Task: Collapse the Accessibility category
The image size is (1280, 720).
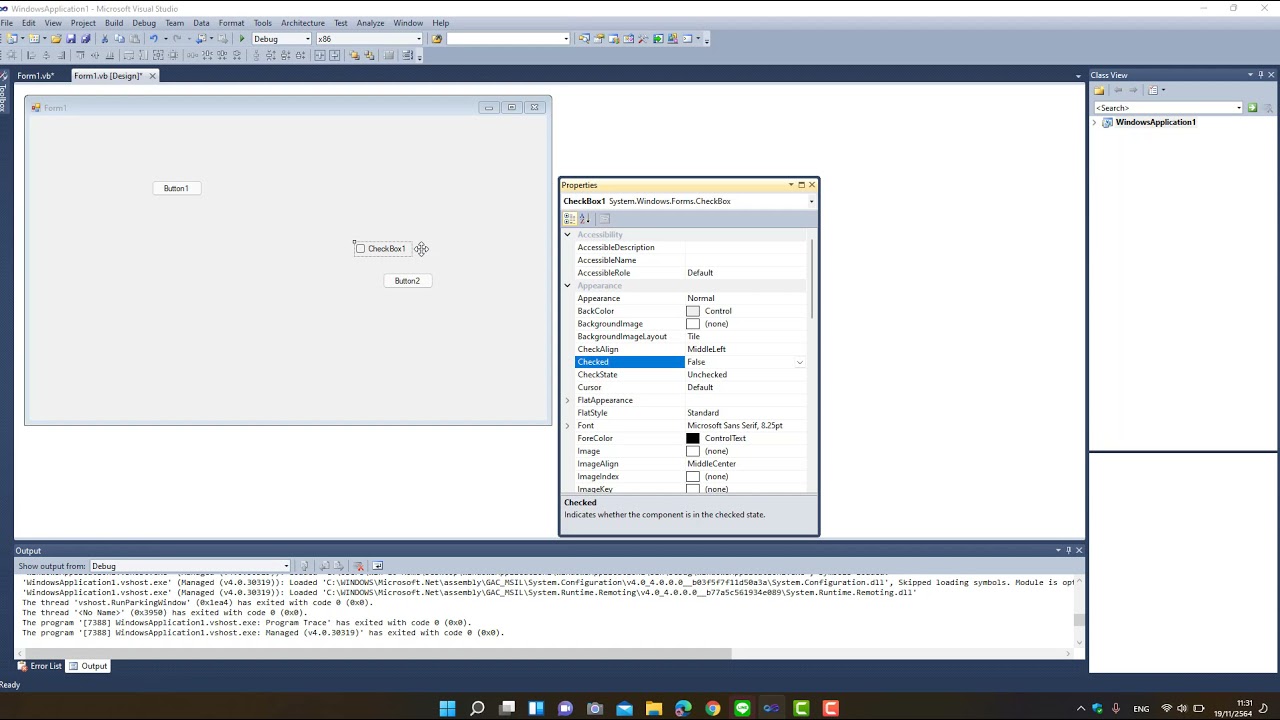Action: tap(567, 235)
